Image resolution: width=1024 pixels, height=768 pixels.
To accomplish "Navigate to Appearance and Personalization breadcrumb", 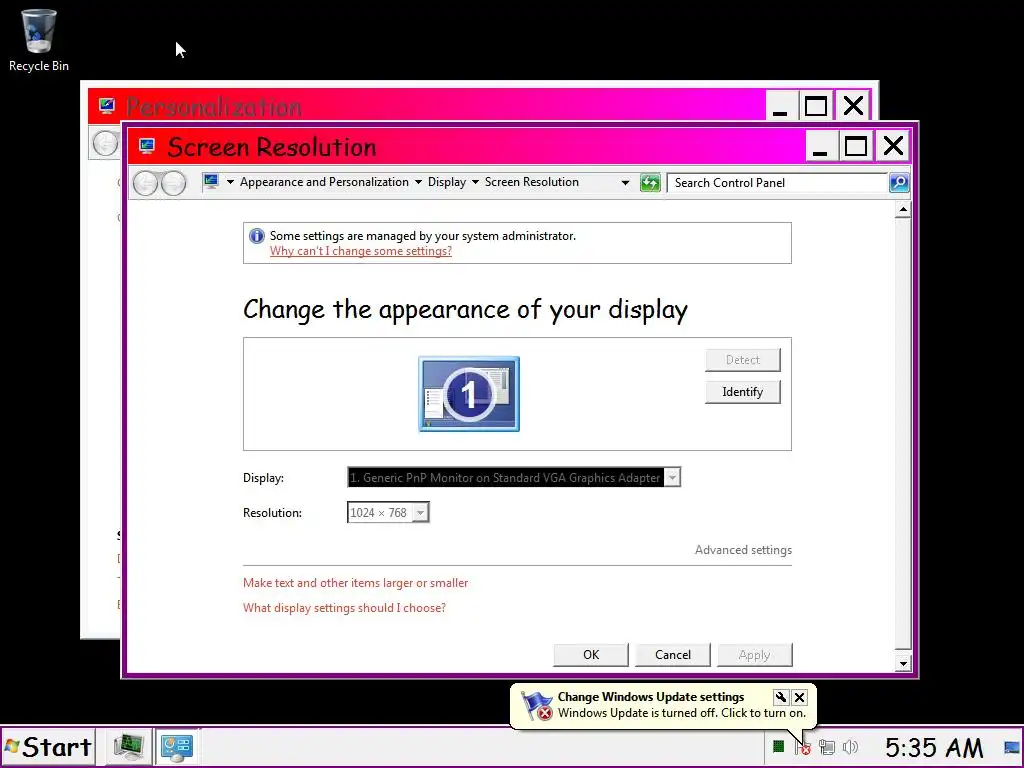I will (324, 182).
